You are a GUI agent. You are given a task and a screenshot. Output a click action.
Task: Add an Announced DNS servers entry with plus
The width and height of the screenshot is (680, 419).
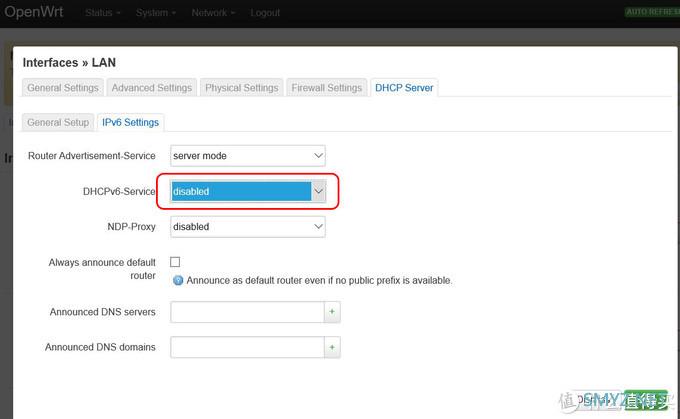332,312
